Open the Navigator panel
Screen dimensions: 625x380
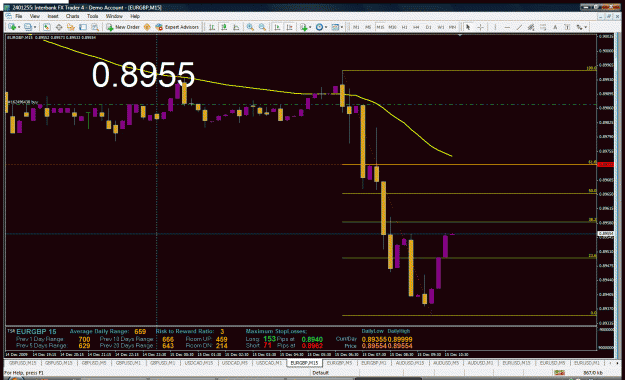pyautogui.click(x=71, y=27)
